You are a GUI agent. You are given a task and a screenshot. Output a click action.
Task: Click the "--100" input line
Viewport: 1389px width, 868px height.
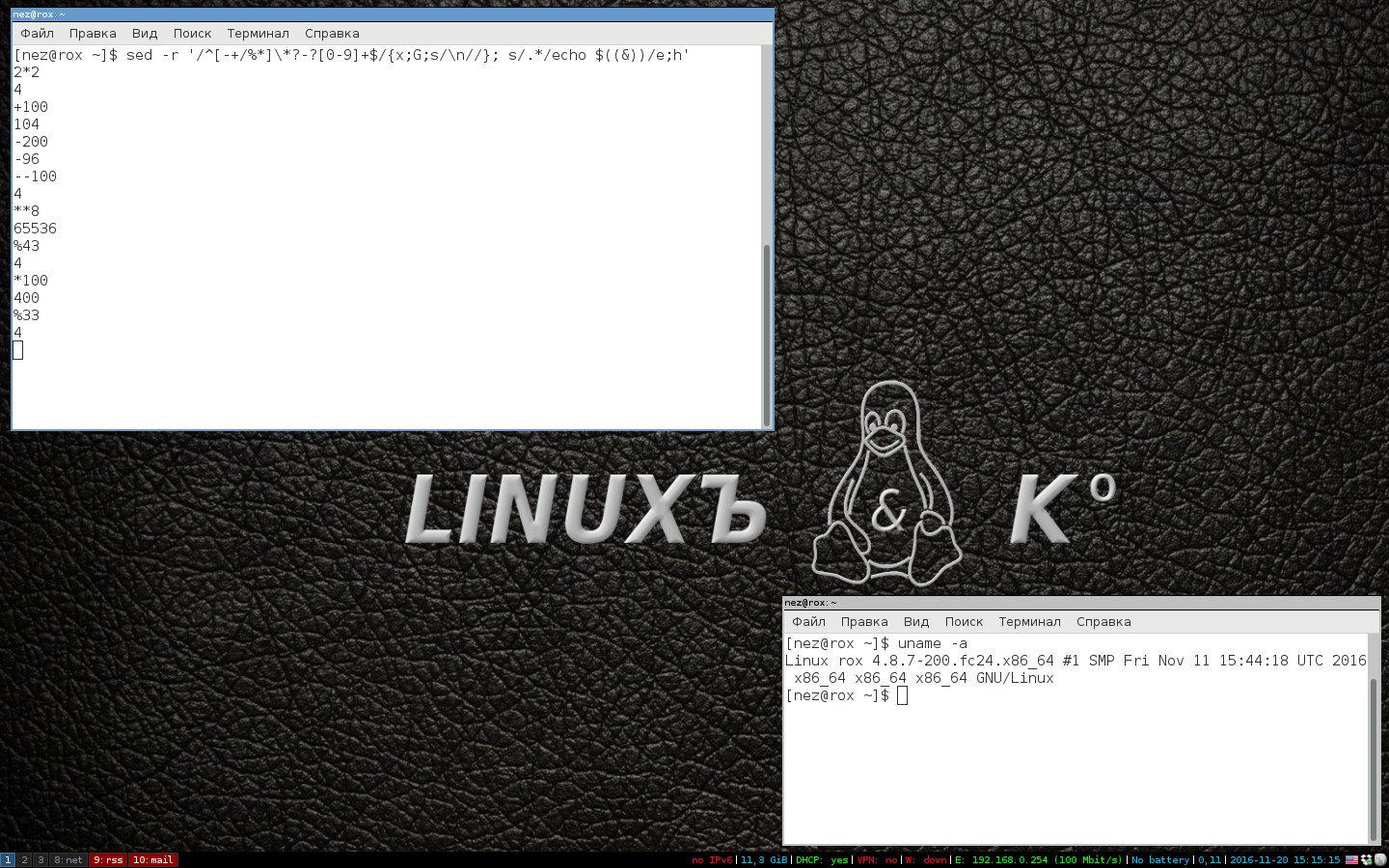(x=35, y=176)
